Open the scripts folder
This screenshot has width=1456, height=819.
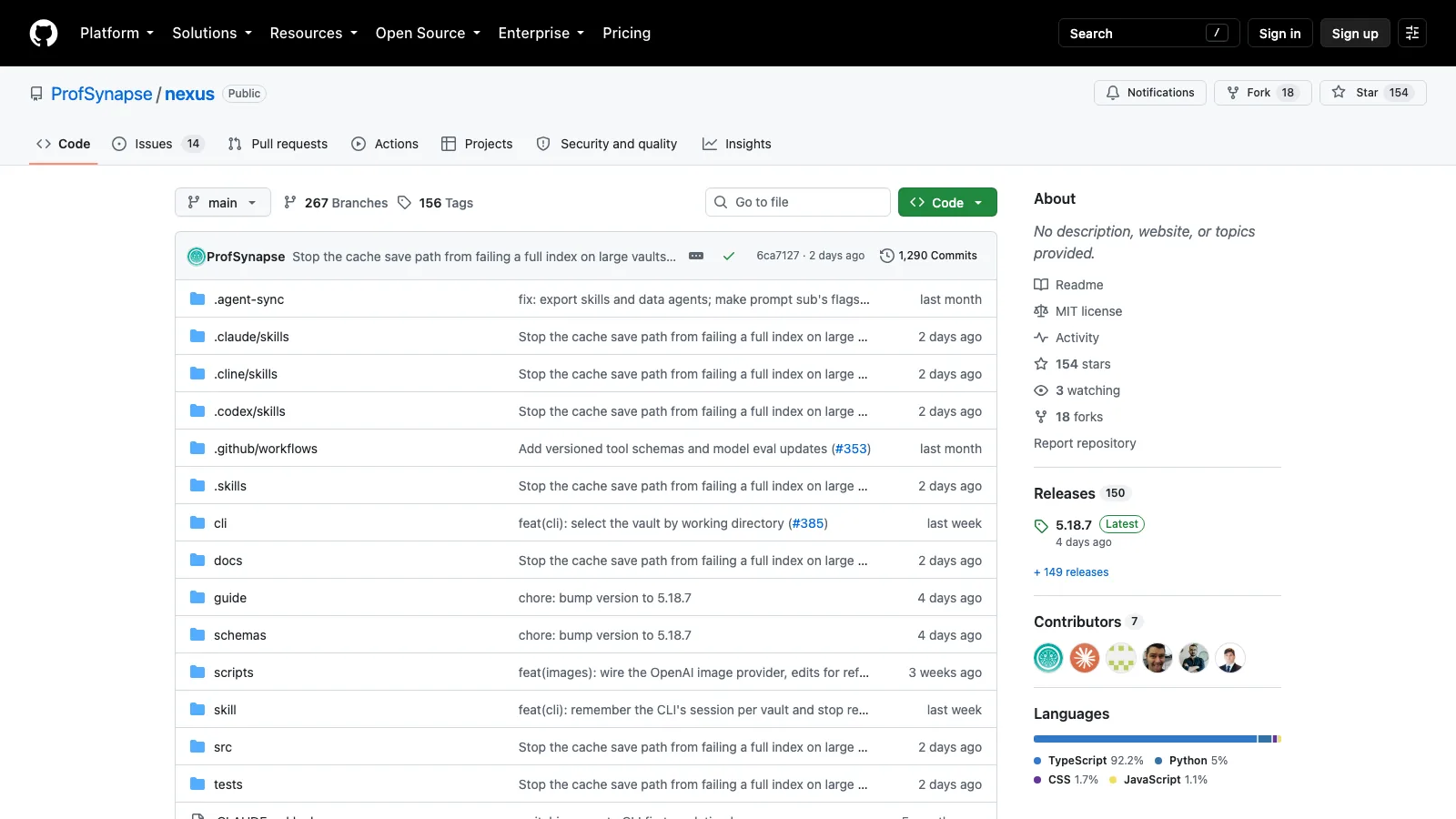tap(234, 672)
